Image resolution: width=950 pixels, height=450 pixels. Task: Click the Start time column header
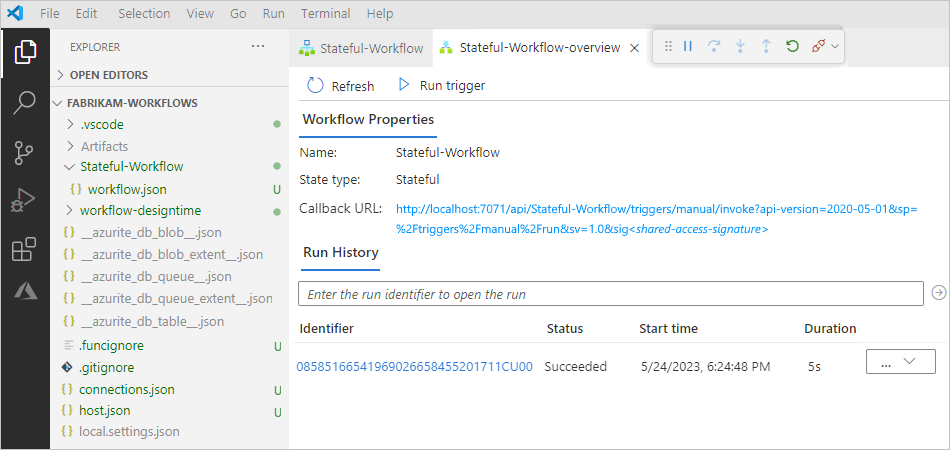(668, 329)
